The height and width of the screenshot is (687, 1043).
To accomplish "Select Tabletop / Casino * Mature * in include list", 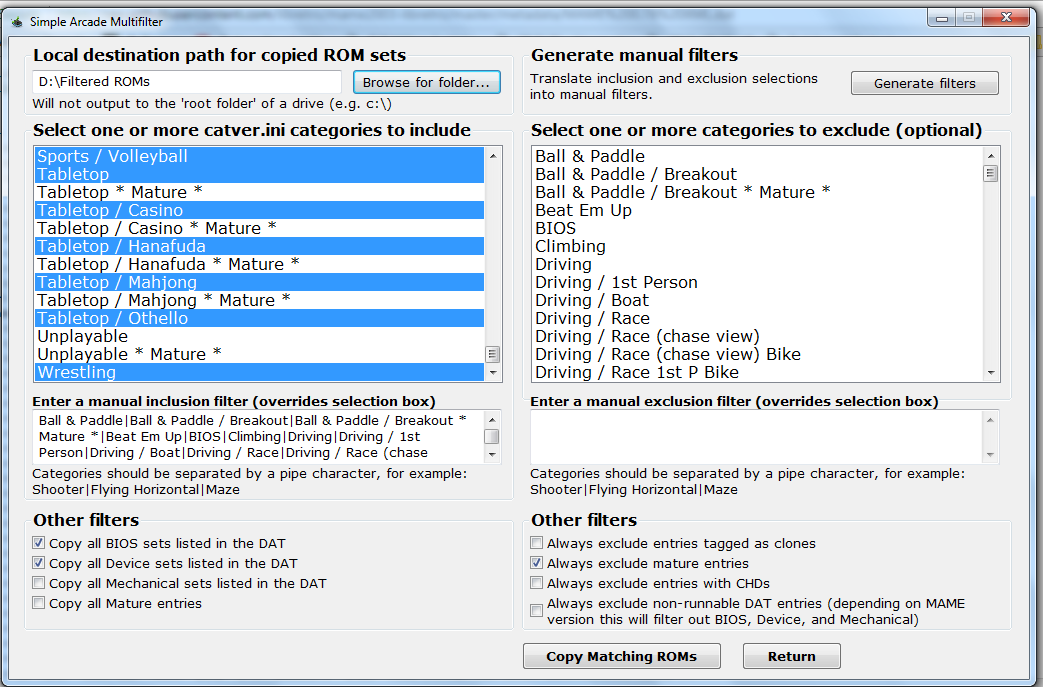I will point(259,228).
